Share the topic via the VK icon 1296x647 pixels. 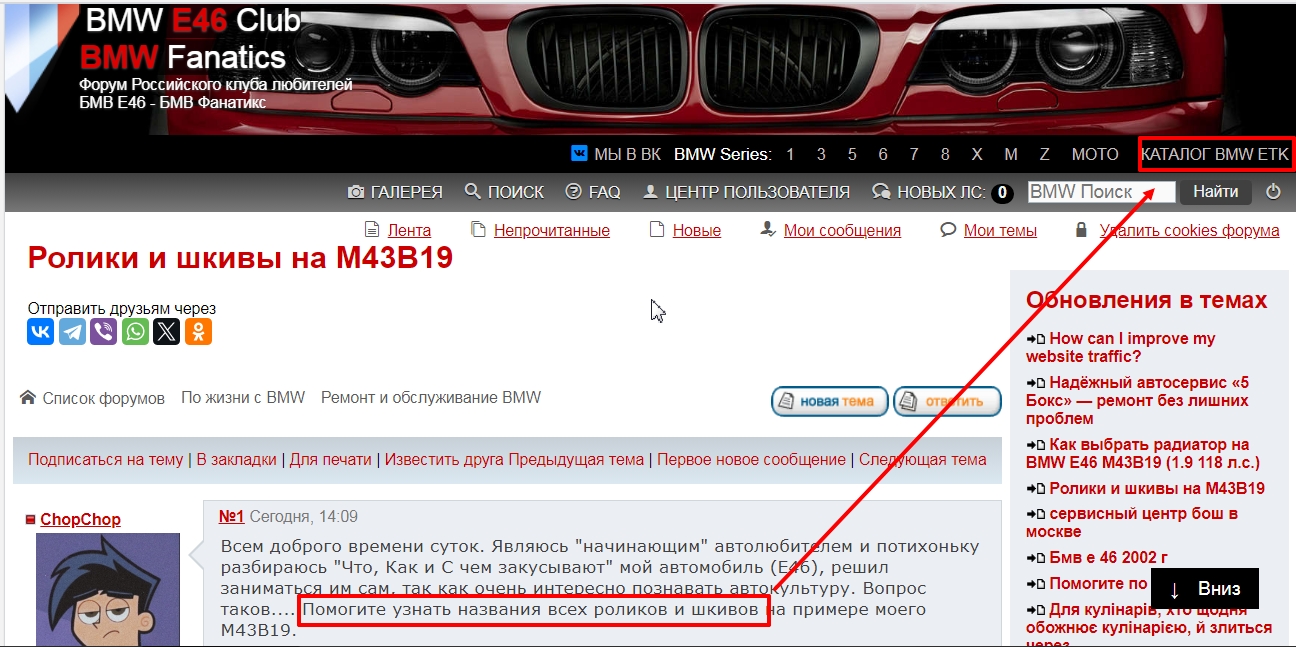[39, 331]
